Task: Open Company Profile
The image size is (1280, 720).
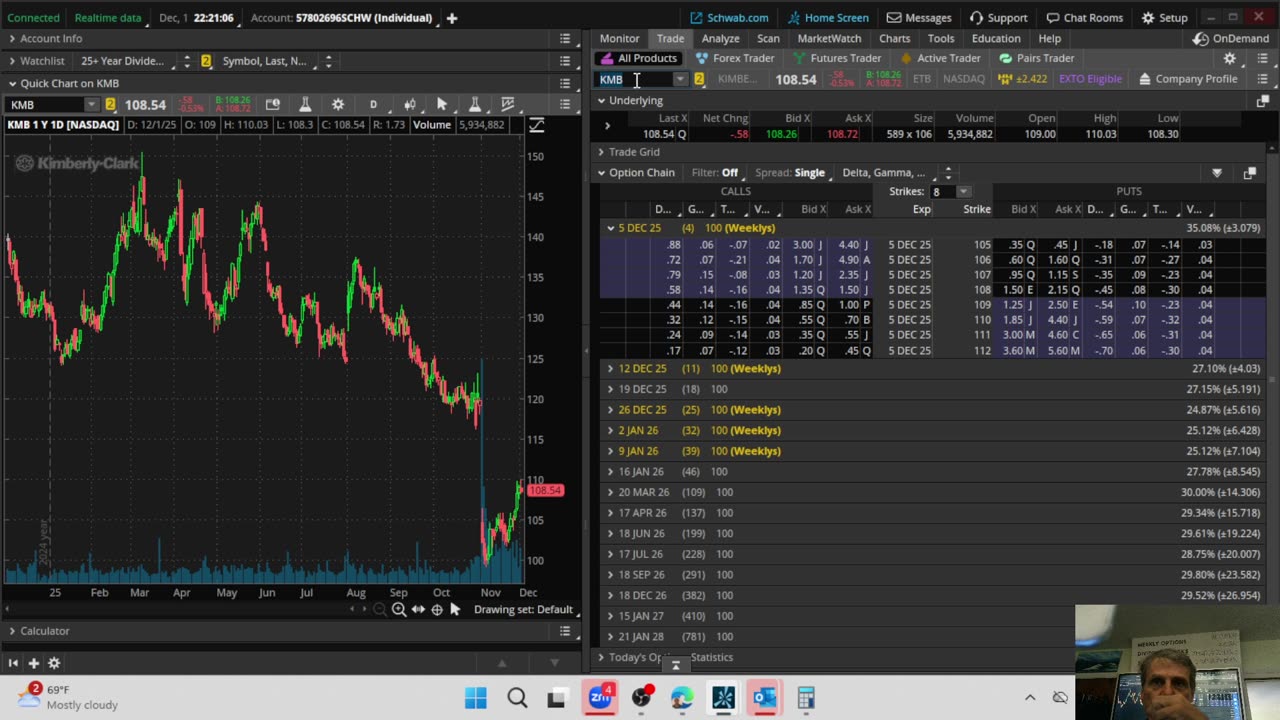Action: [x=1187, y=79]
